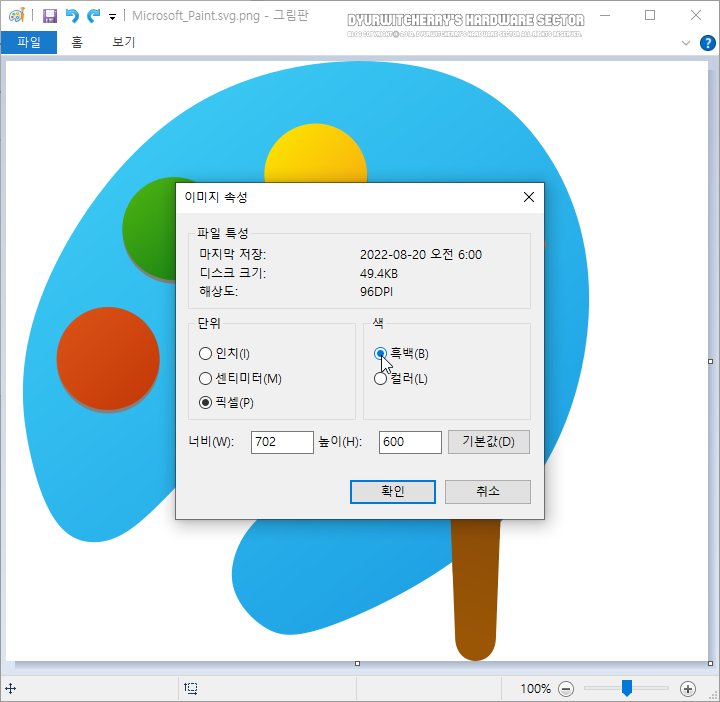Click the 2022-08-20 오전 6:00 saved date
The height and width of the screenshot is (702, 720).
tap(421, 255)
